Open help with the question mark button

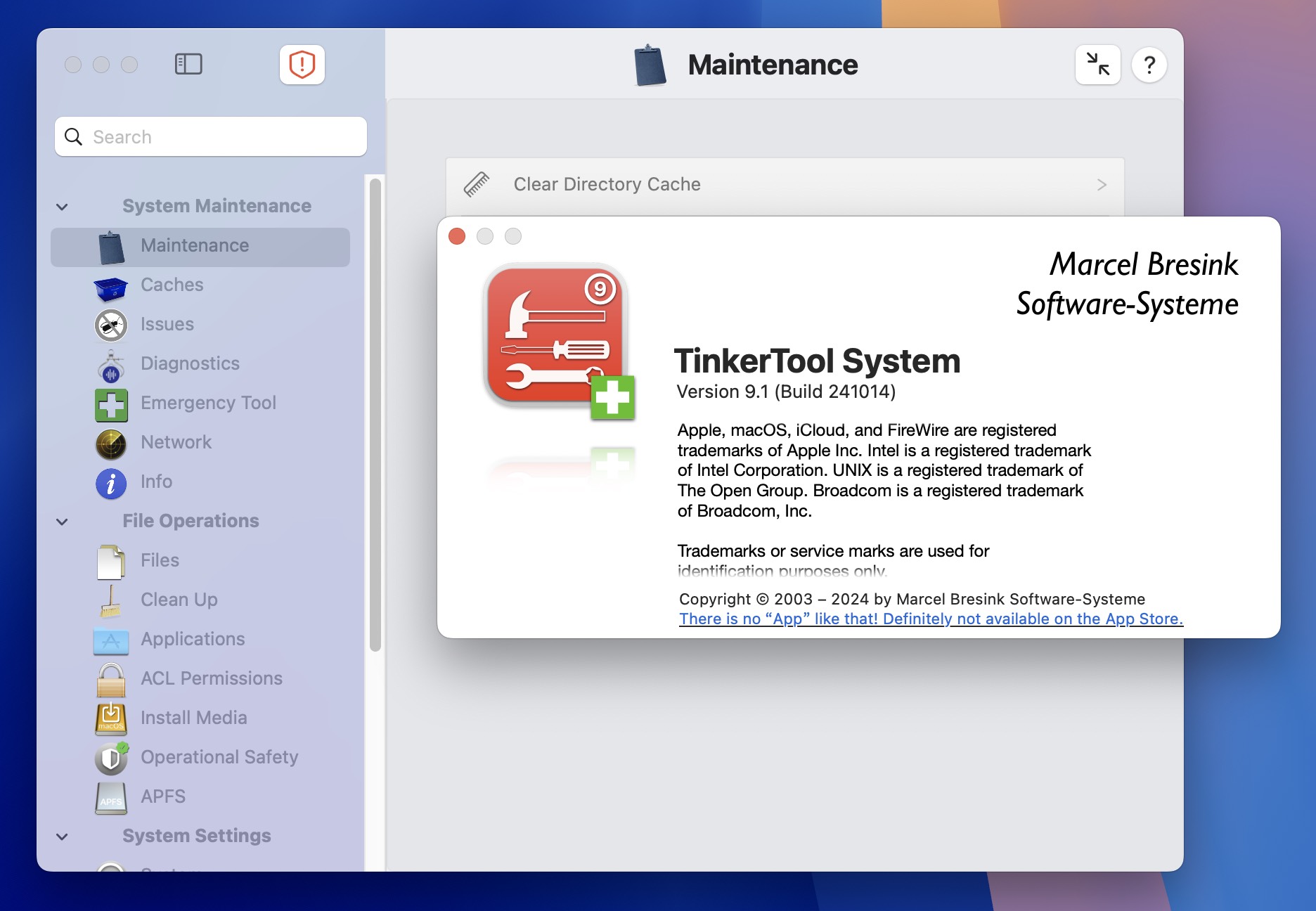pyautogui.click(x=1149, y=65)
